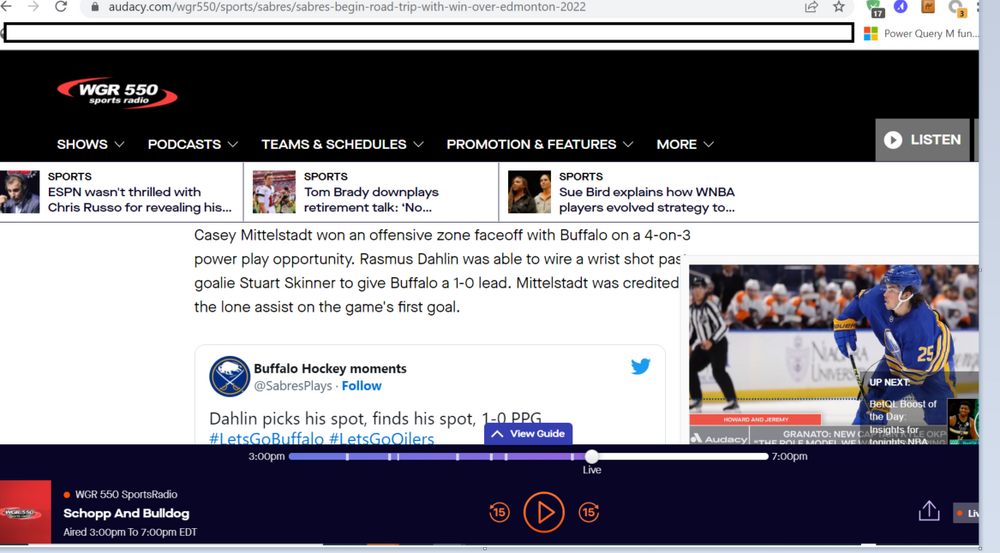1000x553 pixels.
Task: Open Tom Brady retirement talk story
Action: pos(371,200)
